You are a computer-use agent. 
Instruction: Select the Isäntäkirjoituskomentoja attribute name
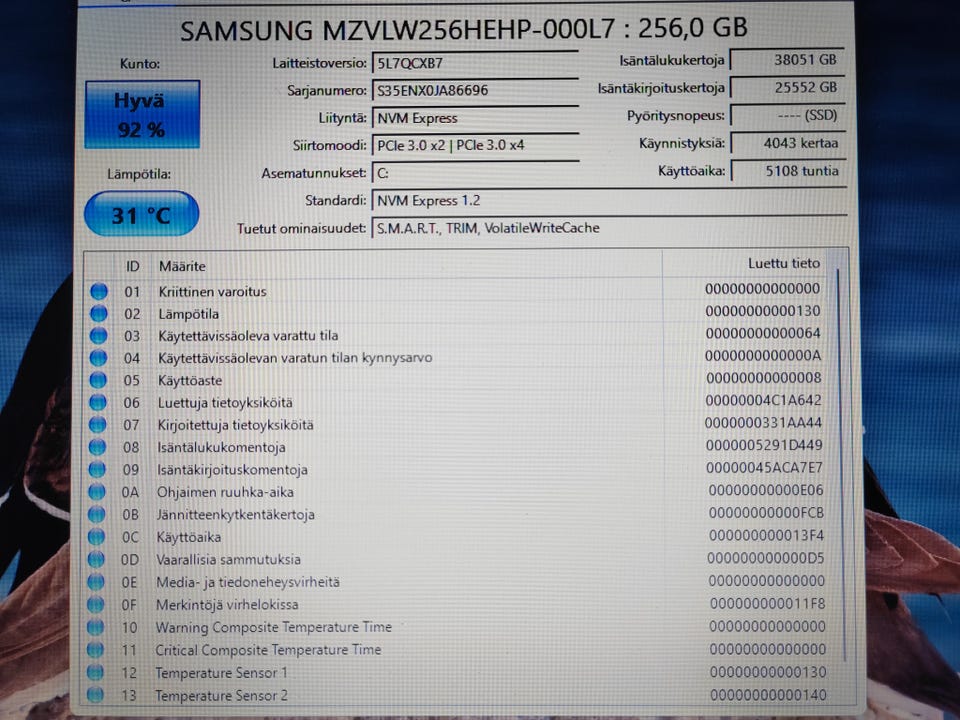click(232, 470)
